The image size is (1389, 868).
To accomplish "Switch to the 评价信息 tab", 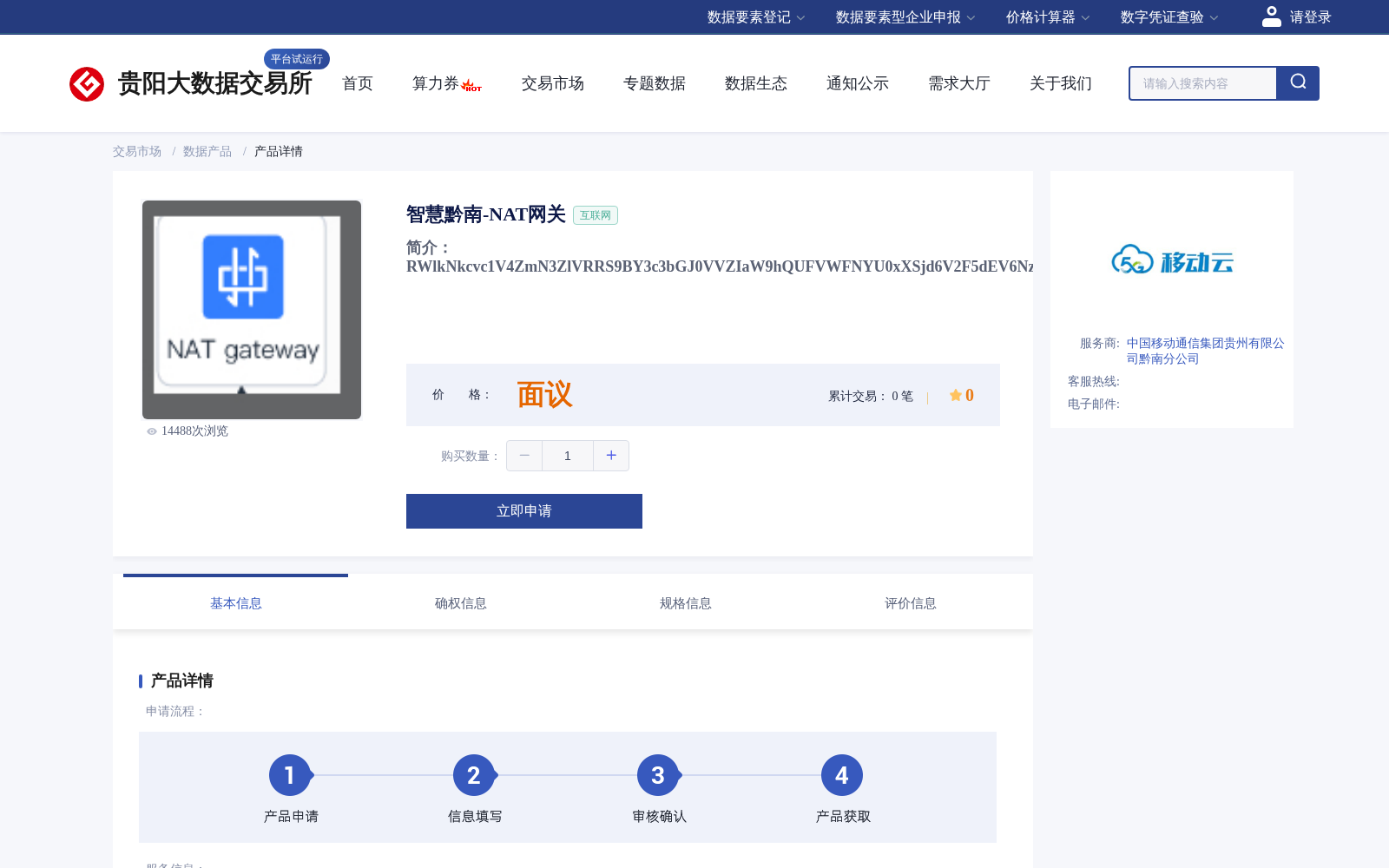I will [x=911, y=602].
